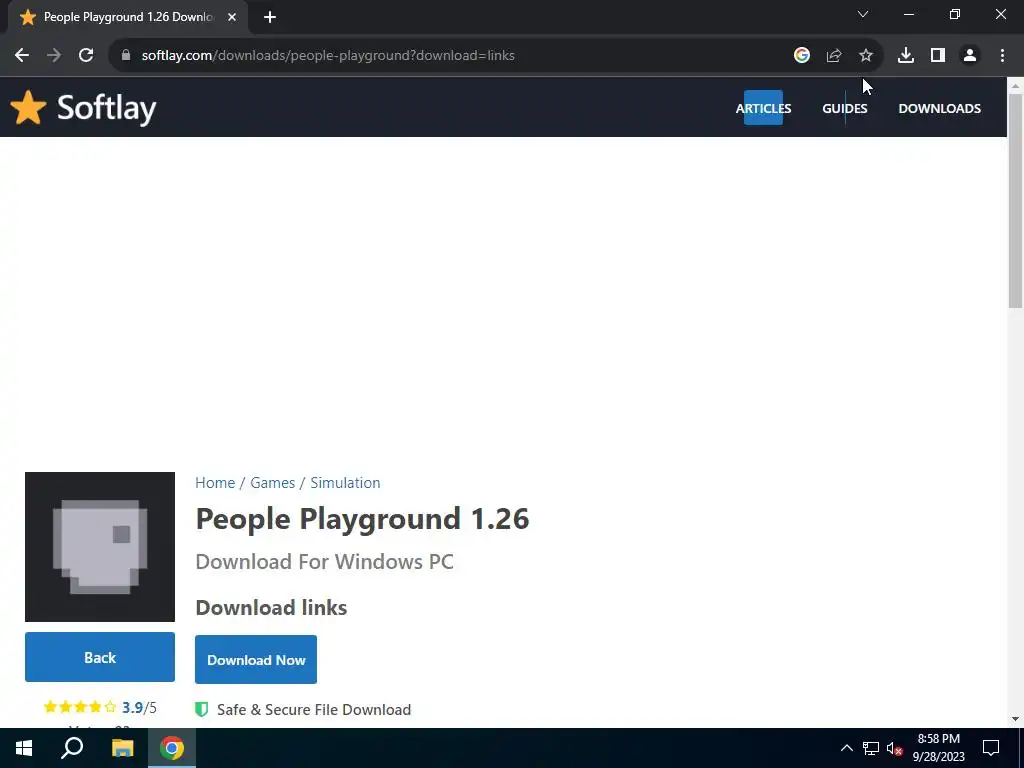Open a new tab
Image resolution: width=1024 pixels, height=768 pixels.
coord(270,17)
